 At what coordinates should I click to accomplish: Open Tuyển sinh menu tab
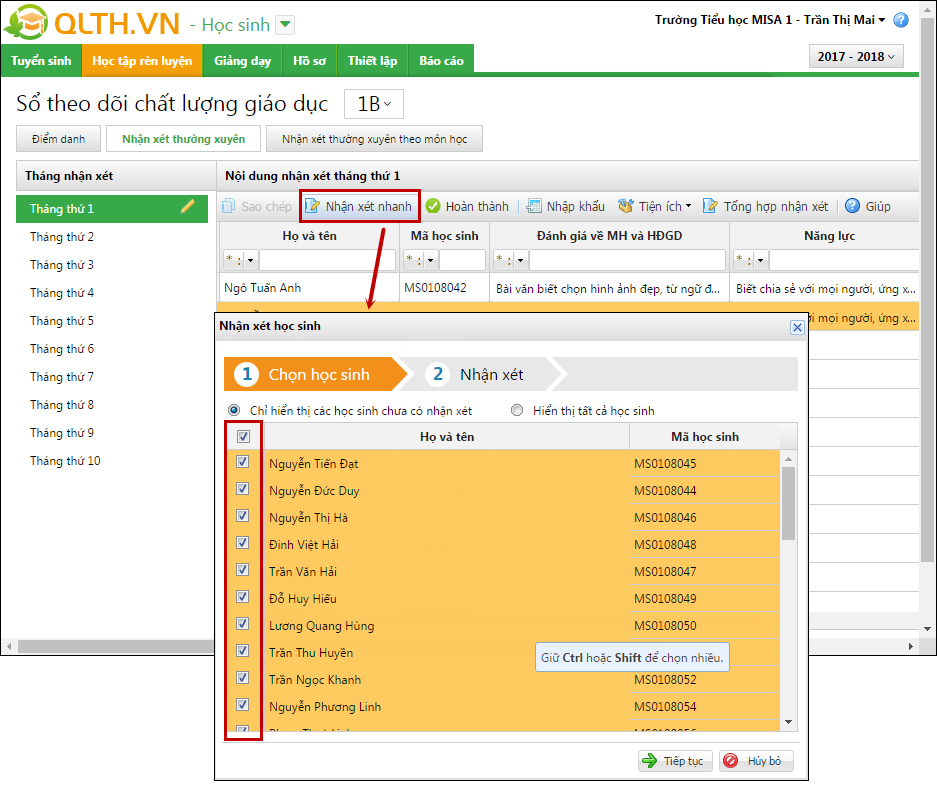(41, 60)
